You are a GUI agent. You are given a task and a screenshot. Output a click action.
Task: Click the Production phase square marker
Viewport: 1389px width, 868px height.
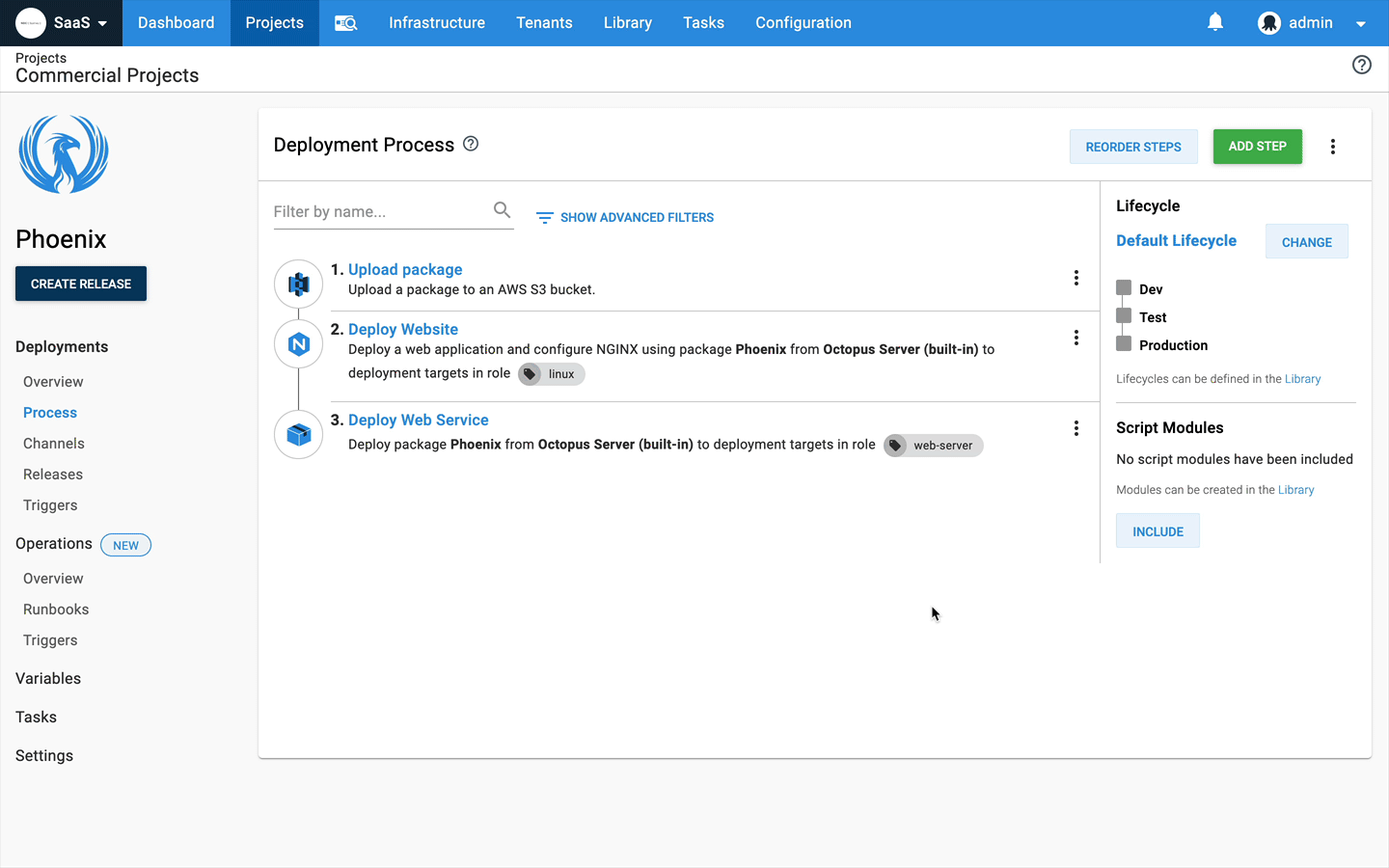(x=1124, y=343)
